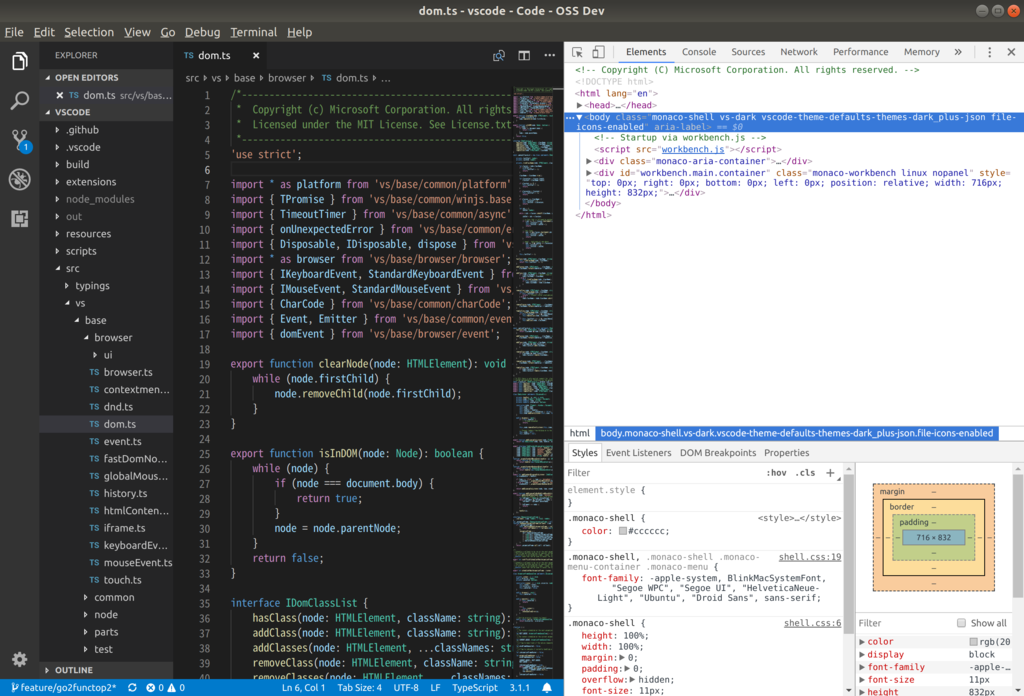Open event.ts in the file tree
This screenshot has height=696, width=1024.
(122, 441)
